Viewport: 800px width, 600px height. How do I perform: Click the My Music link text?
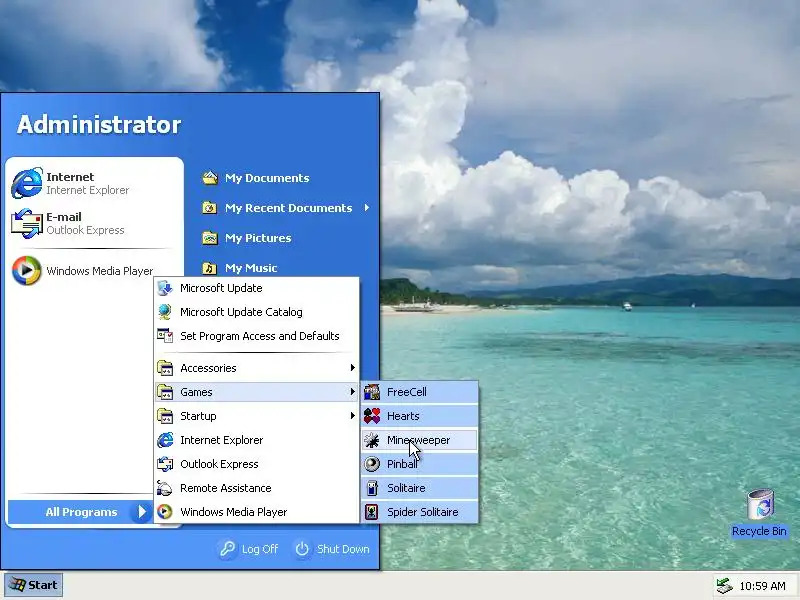point(251,268)
